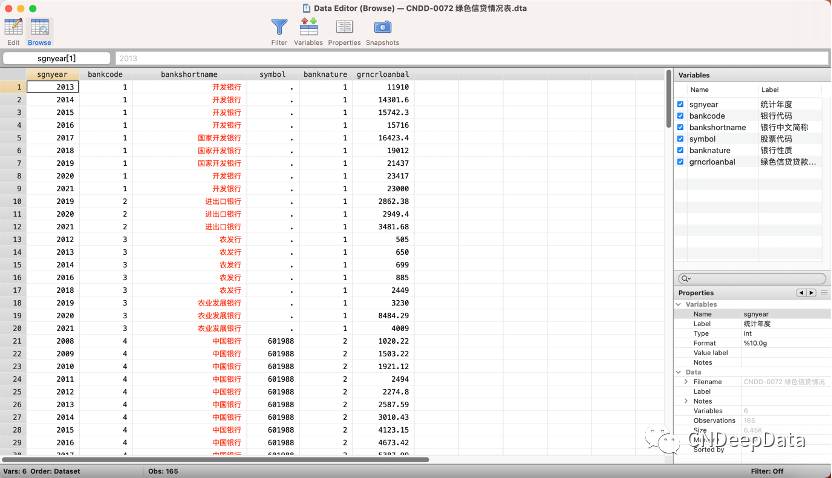Select the symbol column header

coord(273,74)
